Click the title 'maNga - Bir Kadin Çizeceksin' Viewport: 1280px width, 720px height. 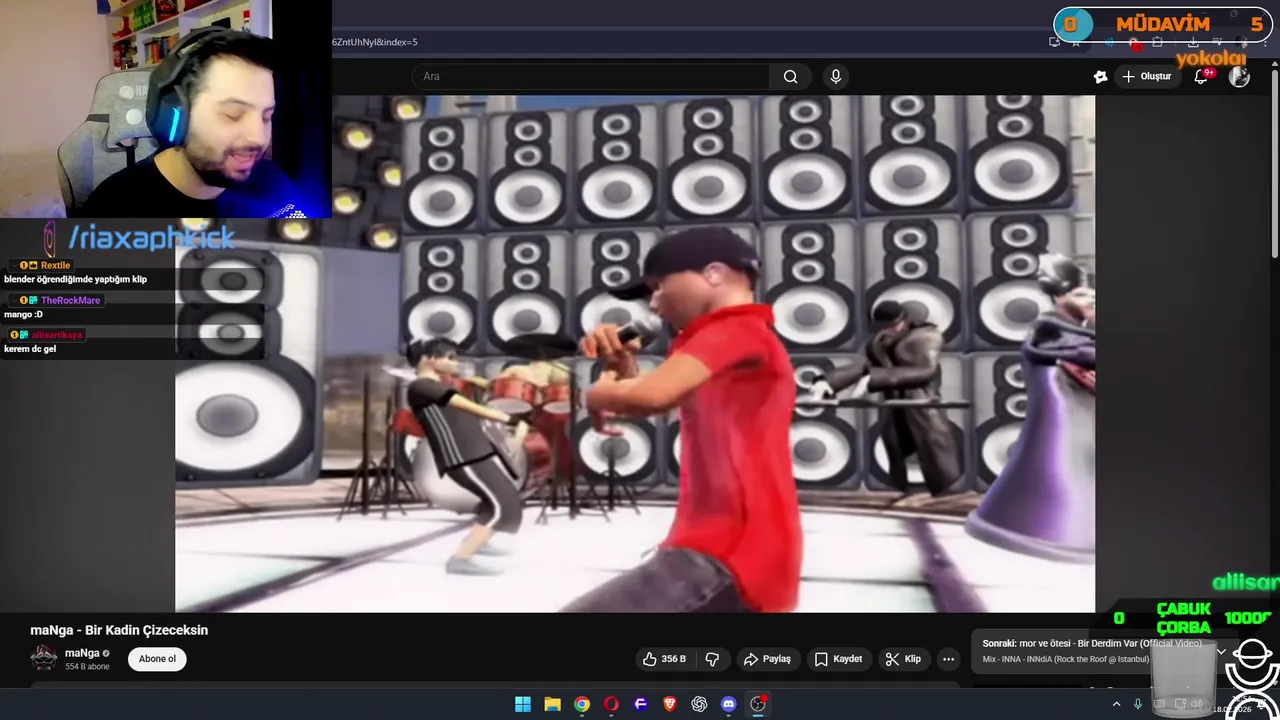coord(119,630)
